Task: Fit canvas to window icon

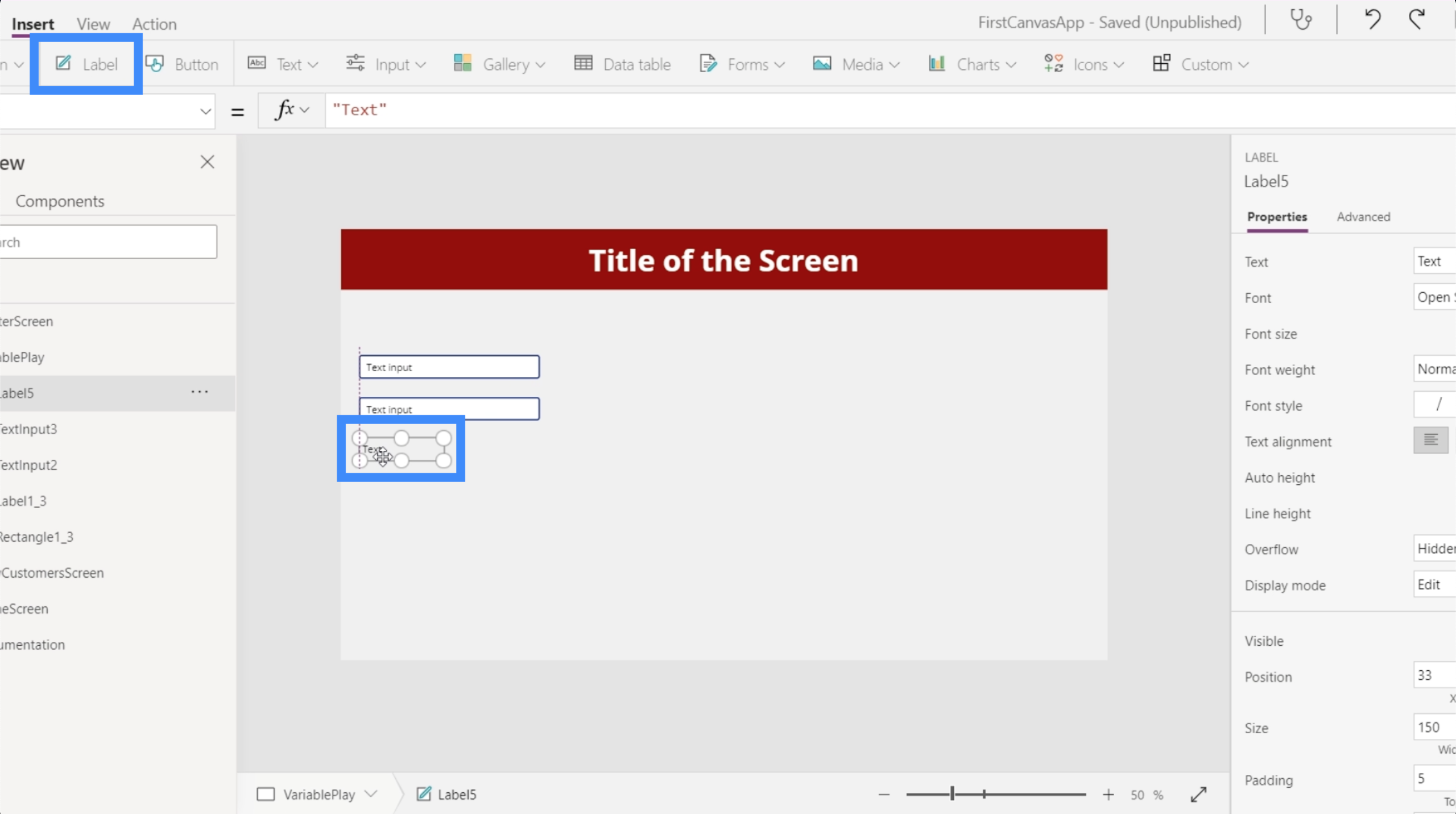Action: pos(1199,794)
